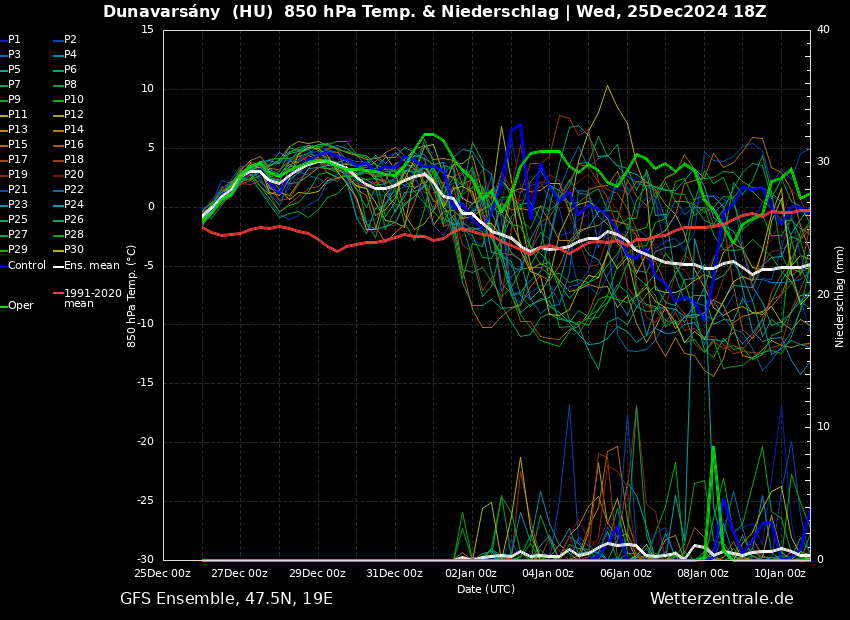This screenshot has width=850, height=620.
Task: Select the Ens. mean legend item
Action: (92, 266)
